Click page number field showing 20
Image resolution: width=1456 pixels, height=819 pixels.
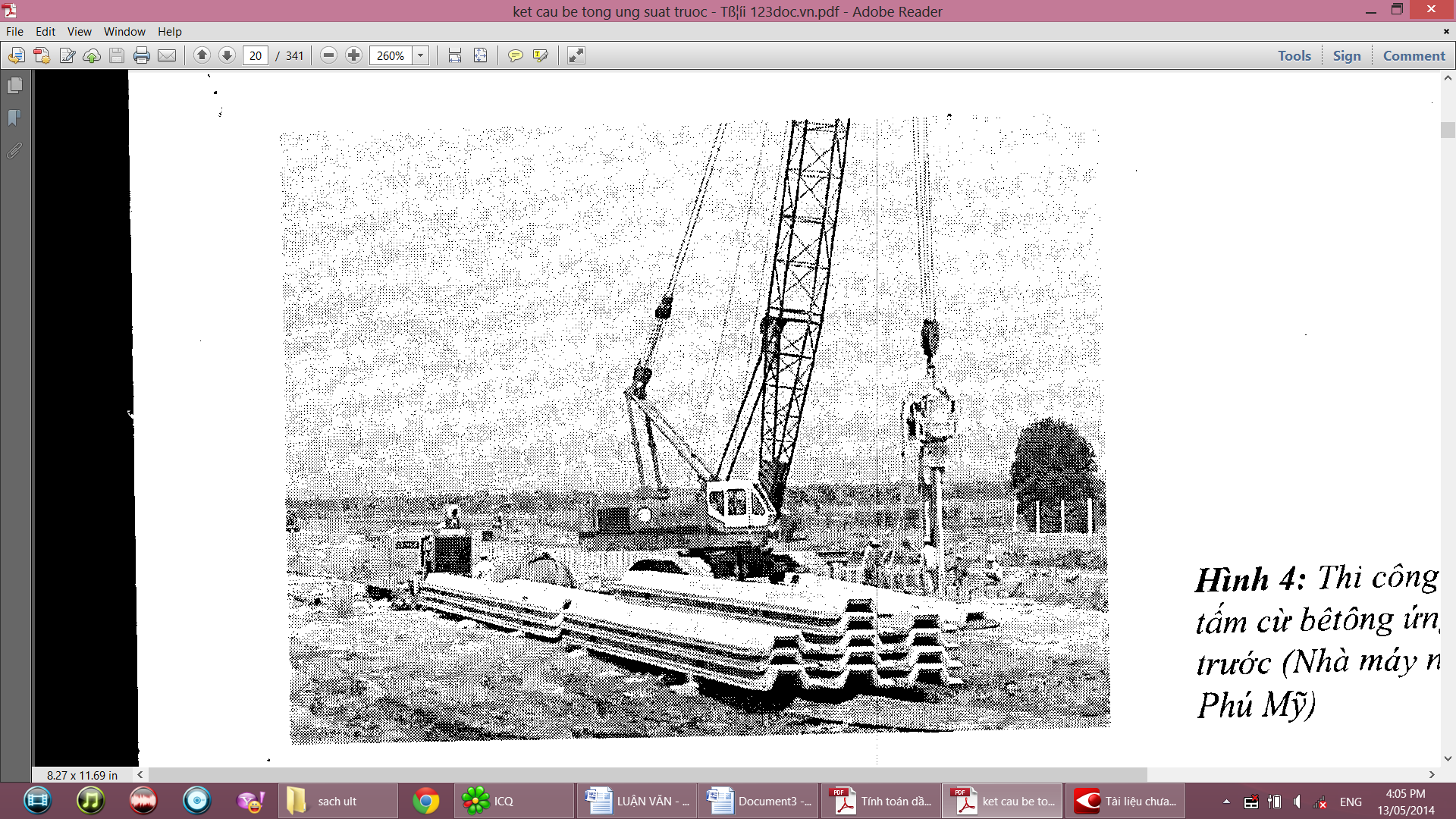coord(256,55)
